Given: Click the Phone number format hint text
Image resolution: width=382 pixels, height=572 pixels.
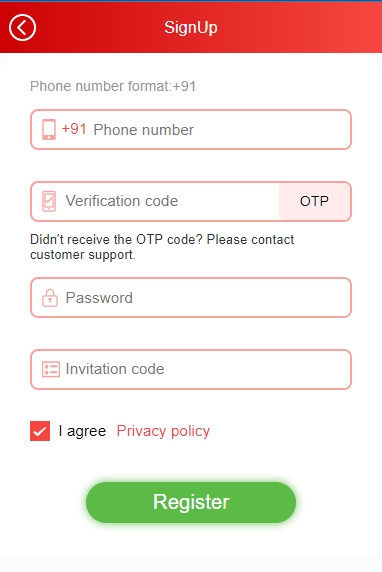Looking at the screenshot, I should pyautogui.click(x=113, y=86).
